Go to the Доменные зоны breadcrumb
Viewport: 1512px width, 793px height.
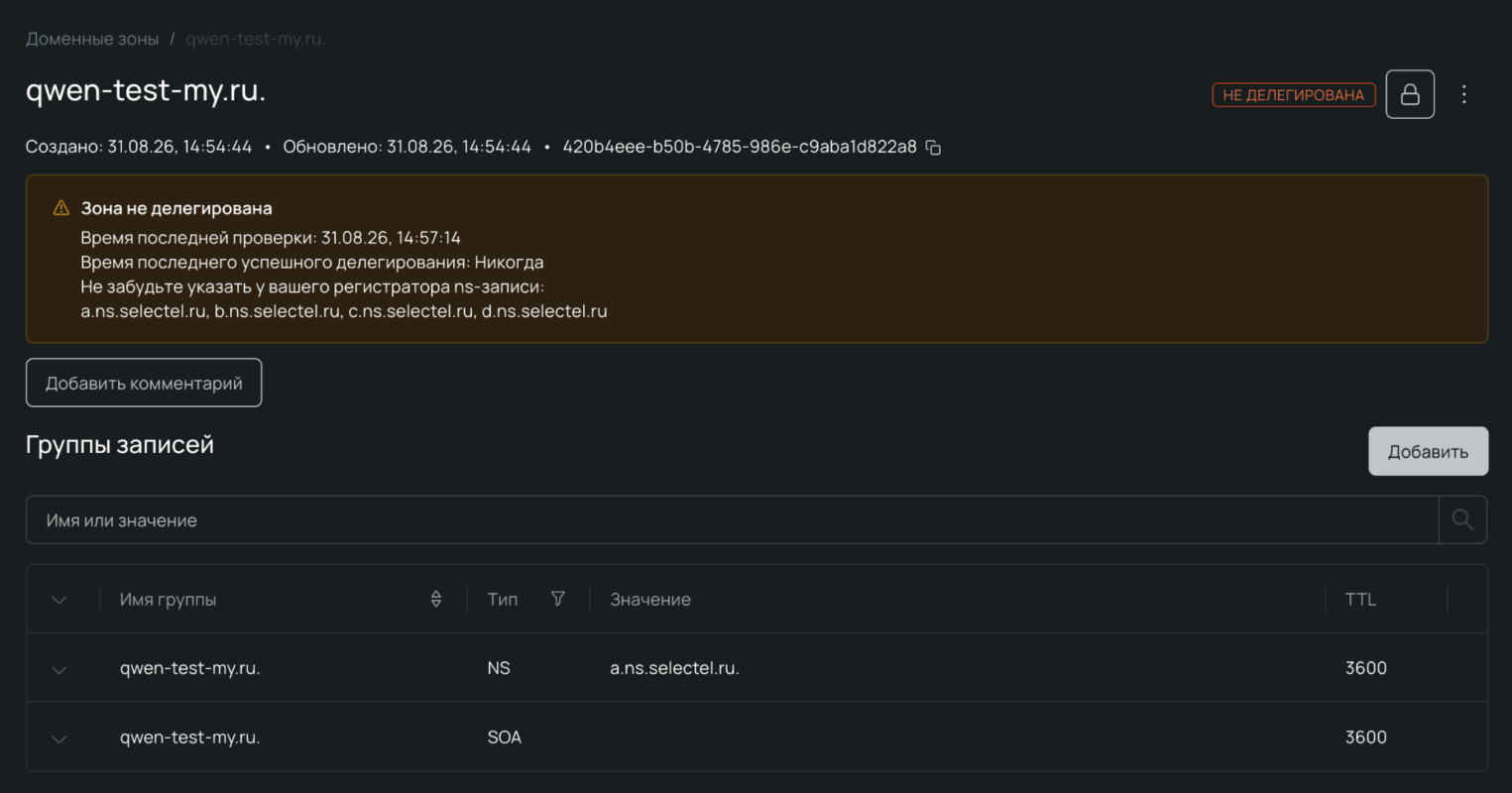[92, 39]
